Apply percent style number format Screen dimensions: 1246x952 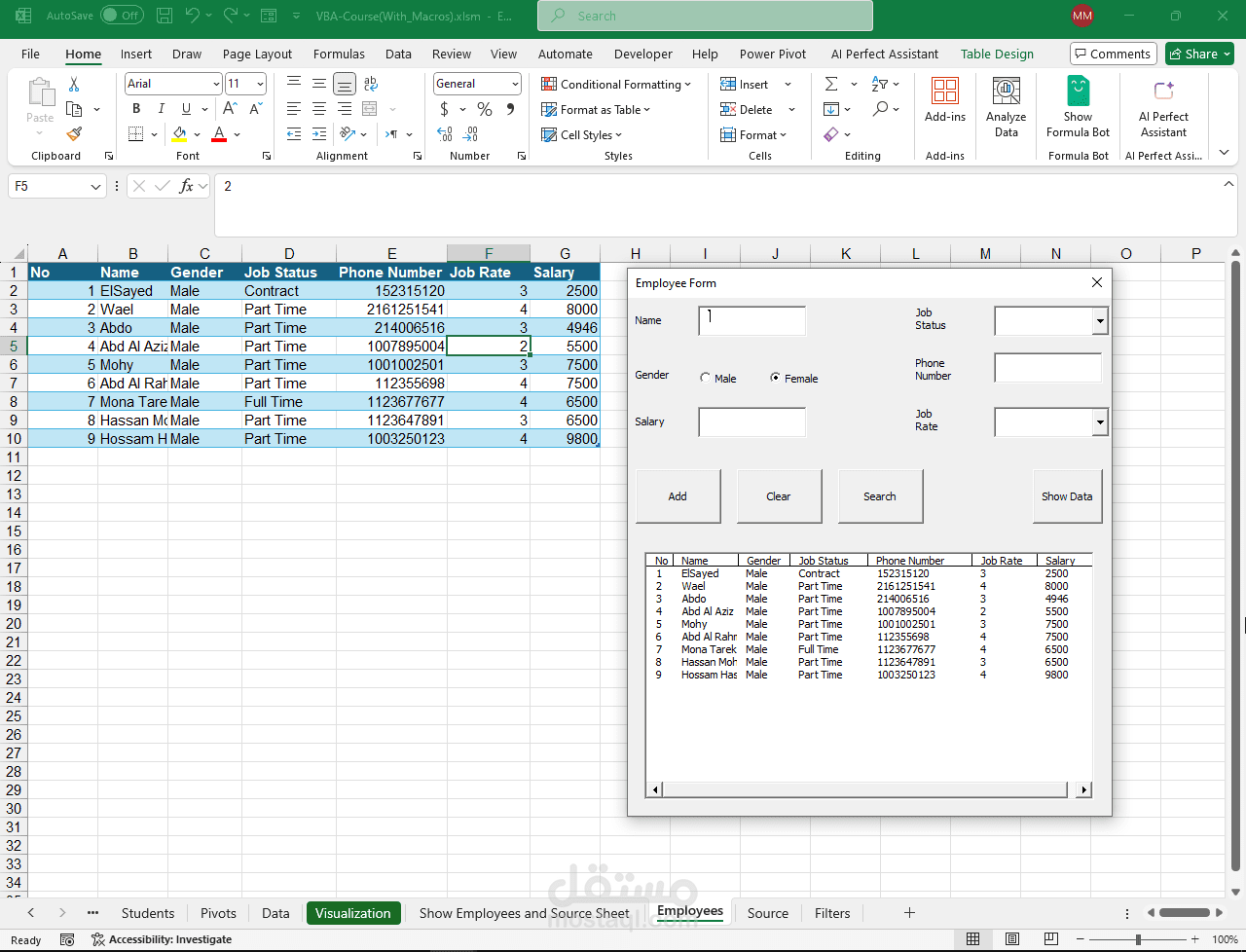(484, 109)
